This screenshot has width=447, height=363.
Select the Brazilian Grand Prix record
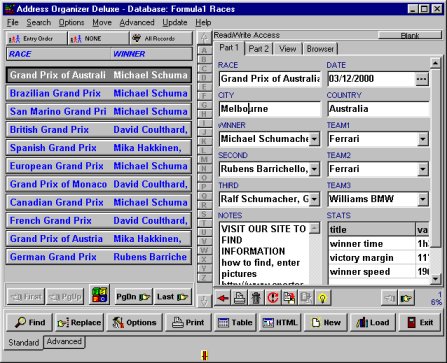point(99,93)
